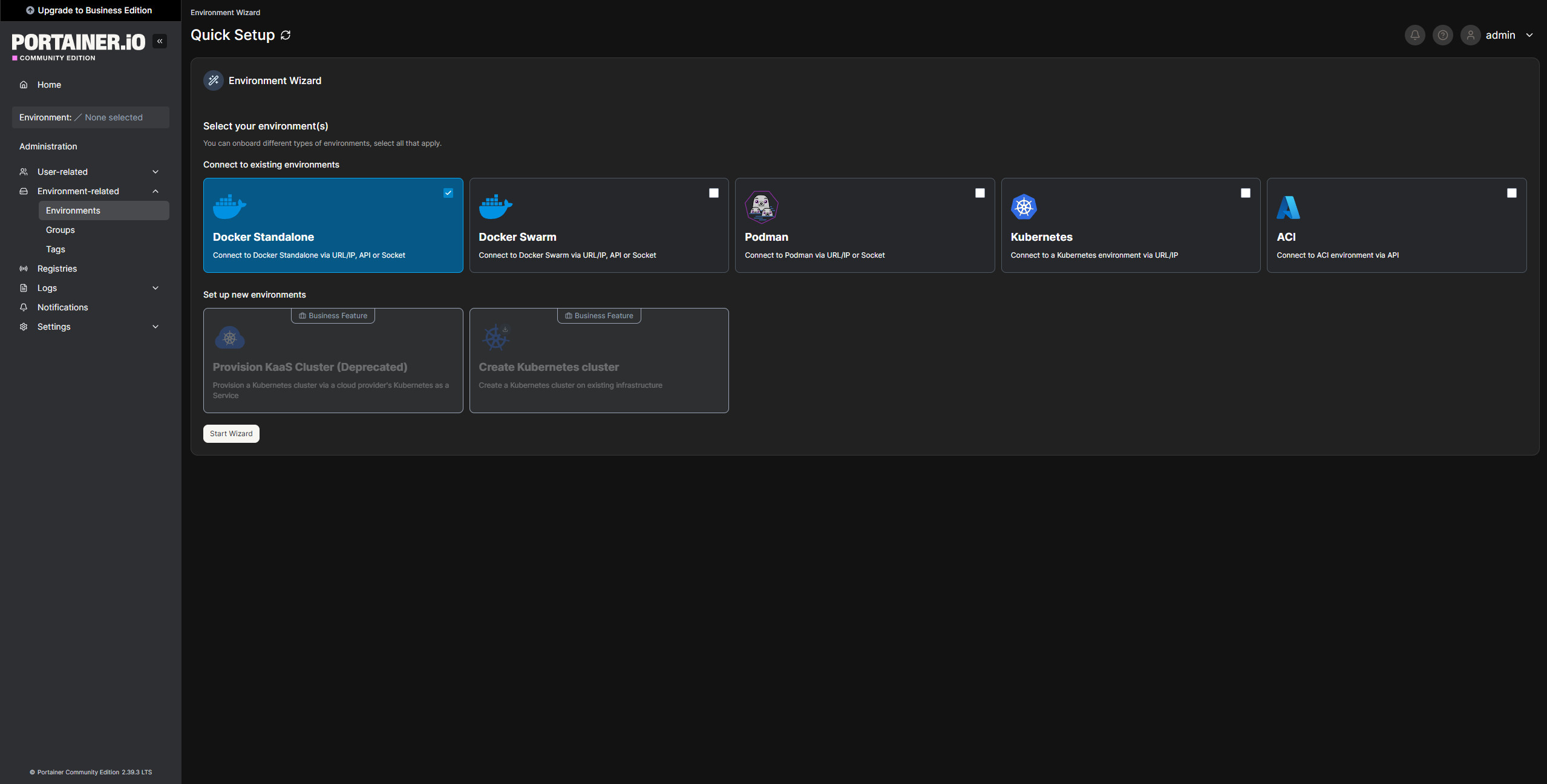Collapse the Environment-related chevron
Viewport: 1547px width, 784px height.
(155, 191)
